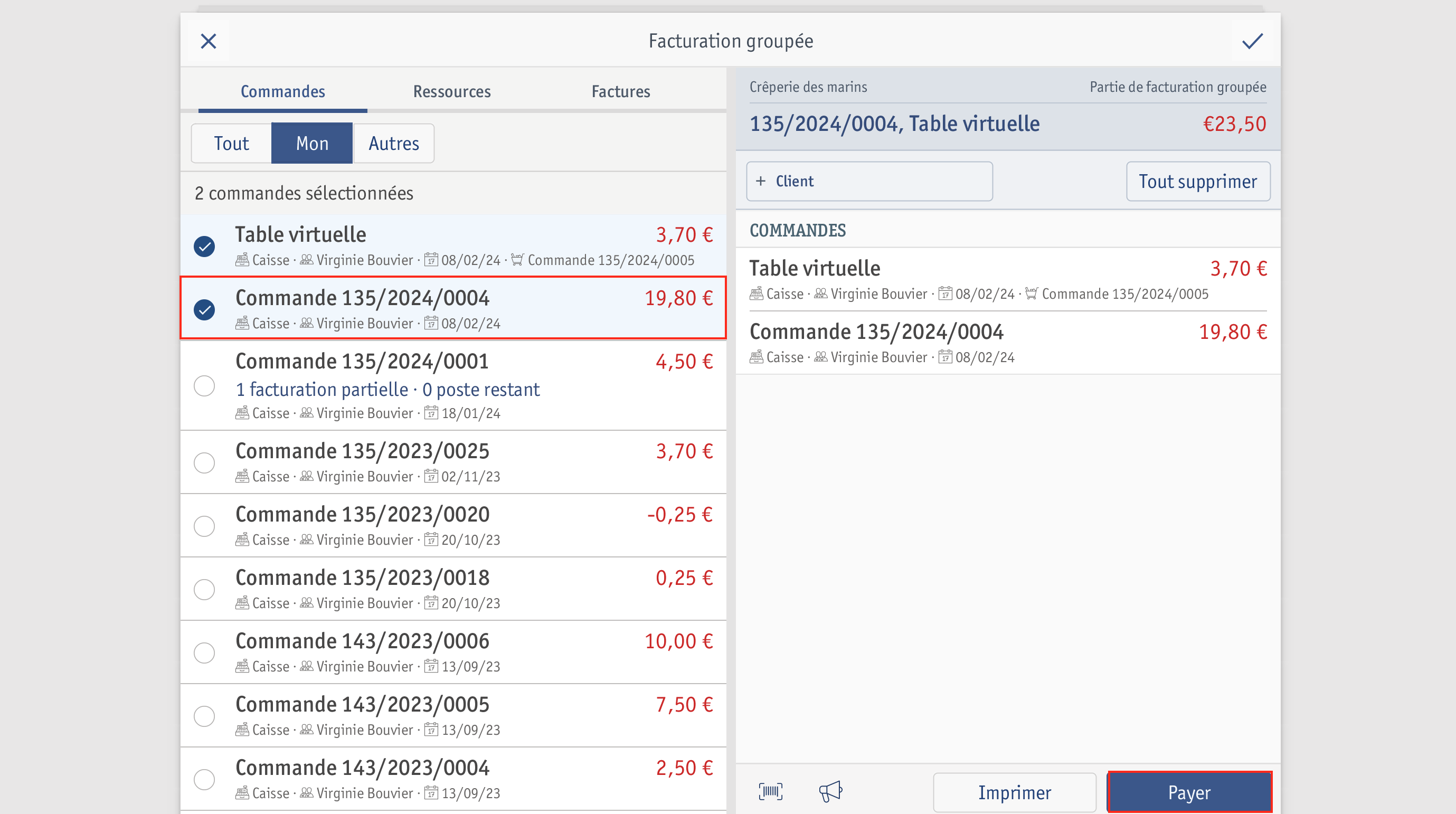
Task: Click the Payer button
Action: point(1189,792)
